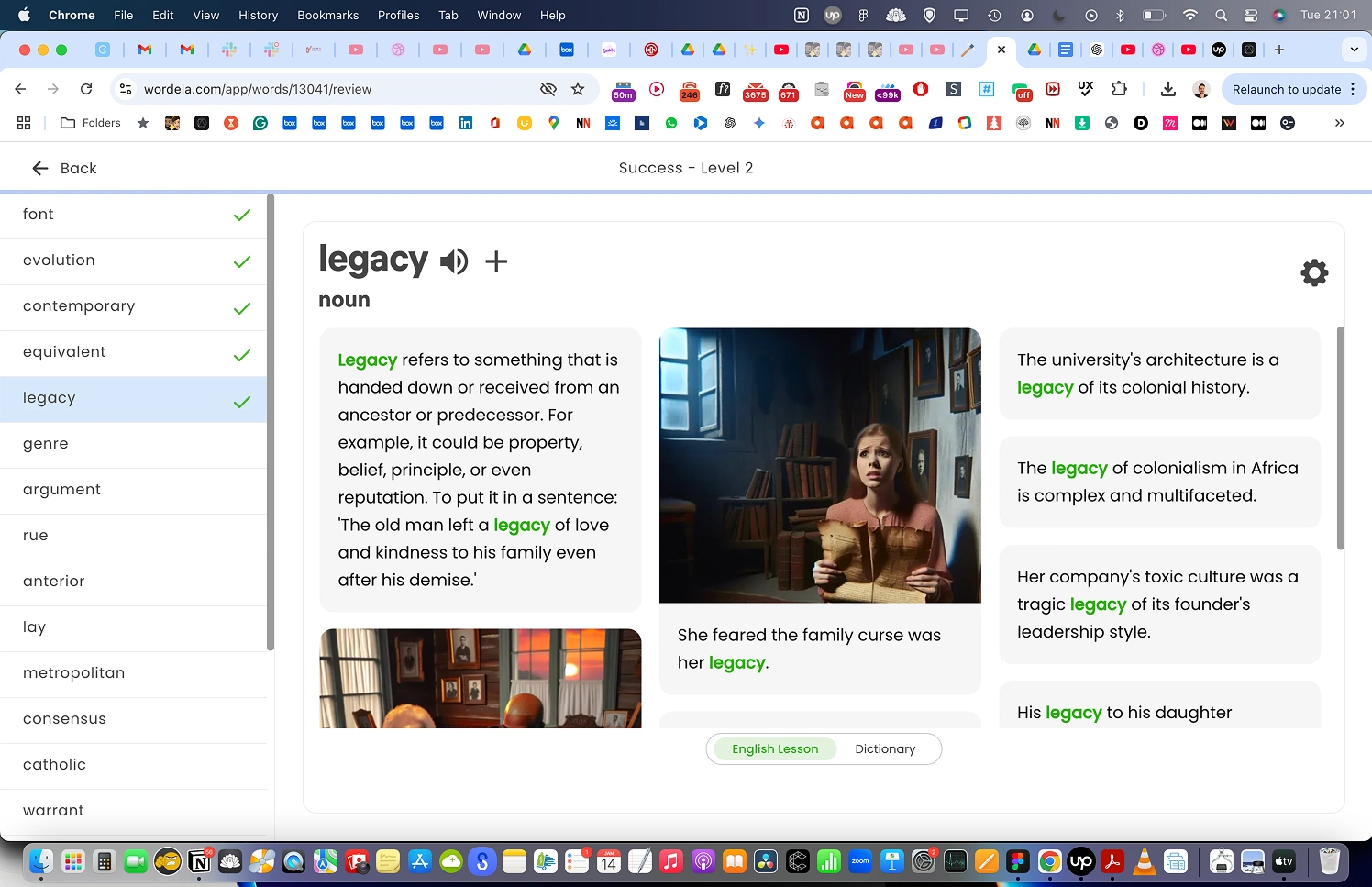Open the settings gear on the word card
The image size is (1372, 887).
[x=1314, y=272]
